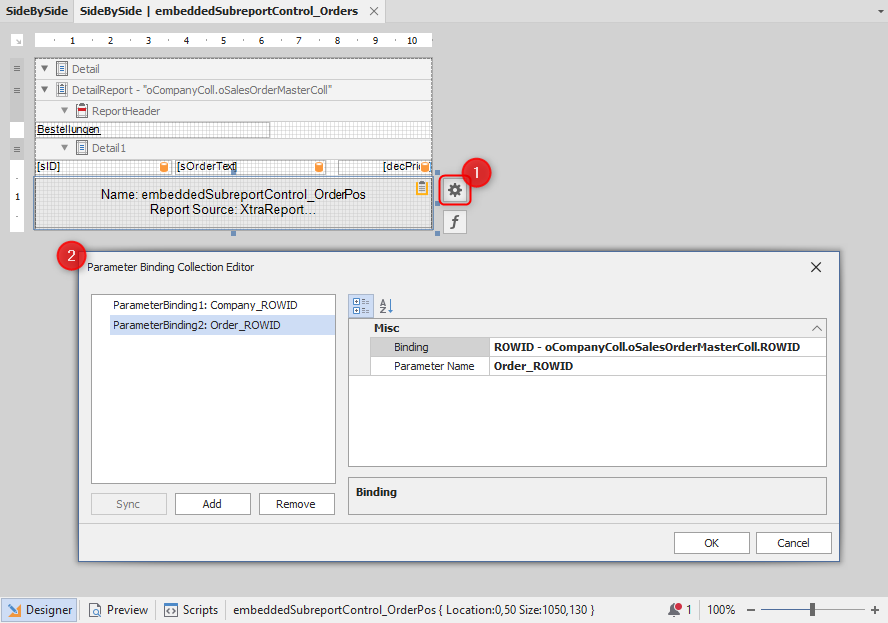This screenshot has height=623, width=888.
Task: Click the Add button
Action: (212, 504)
